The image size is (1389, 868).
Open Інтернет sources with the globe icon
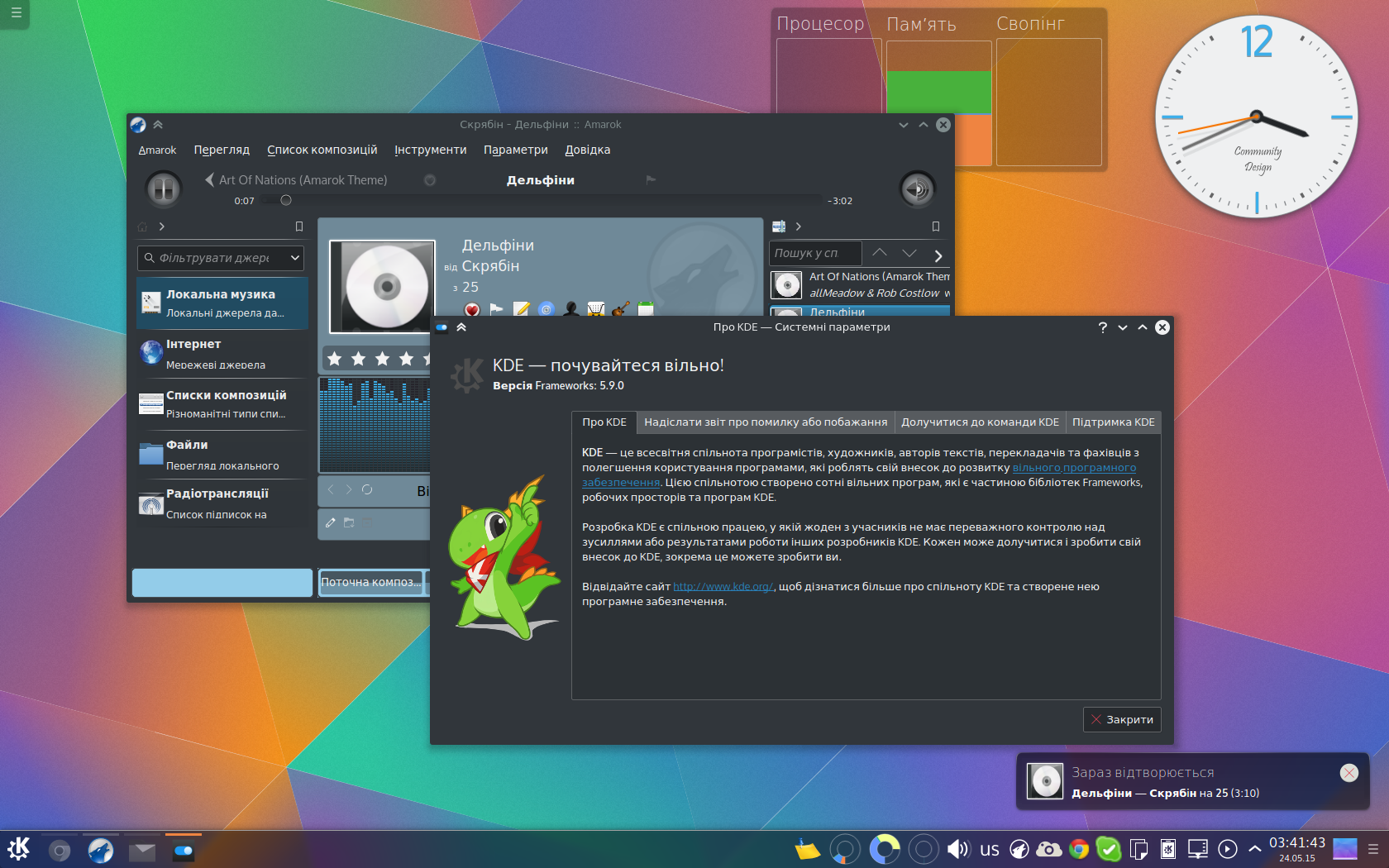(151, 353)
